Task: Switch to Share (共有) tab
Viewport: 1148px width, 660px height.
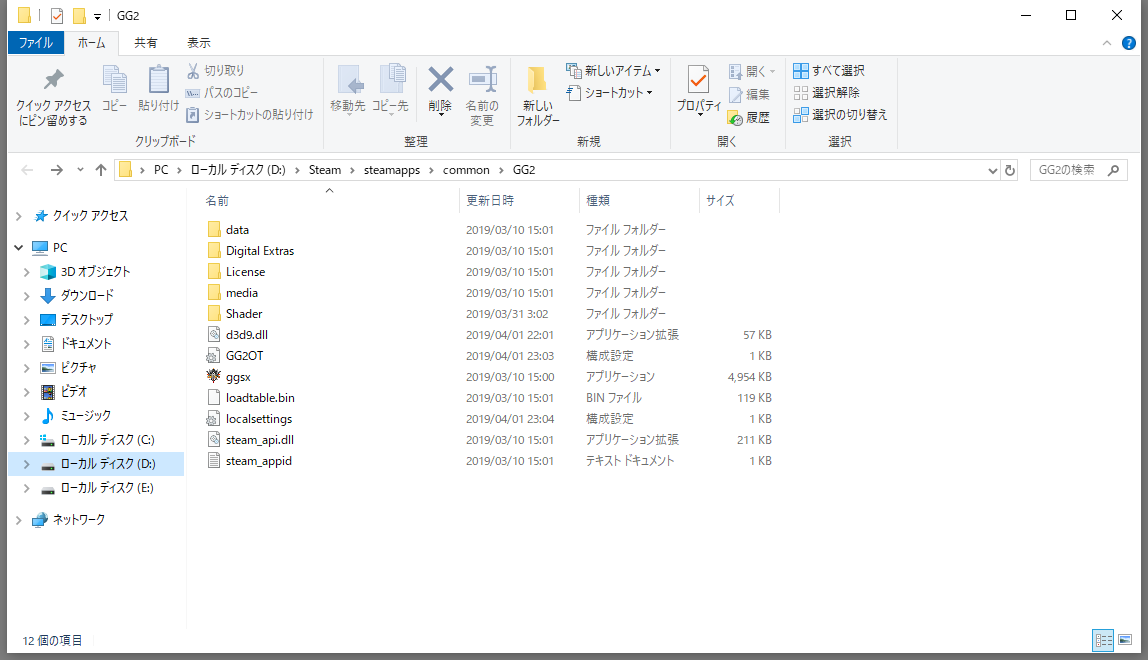Action: tap(145, 42)
